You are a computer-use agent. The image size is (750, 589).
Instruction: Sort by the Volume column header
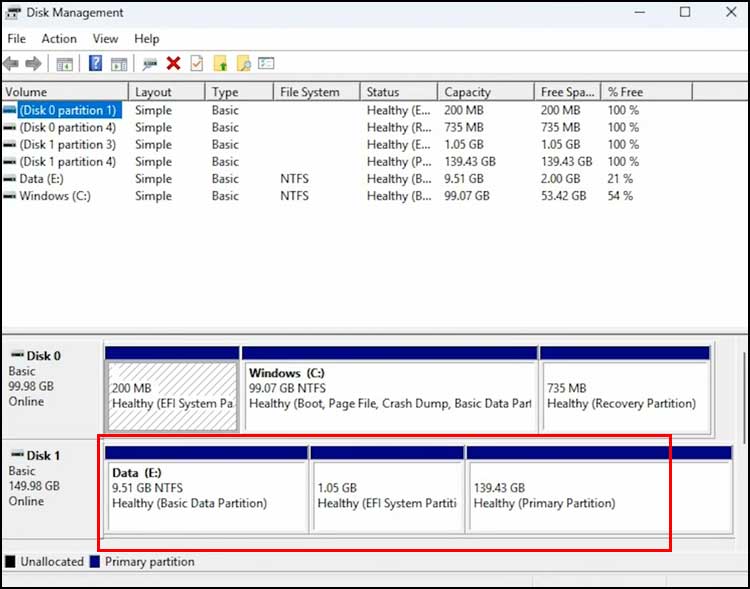pyautogui.click(x=65, y=92)
